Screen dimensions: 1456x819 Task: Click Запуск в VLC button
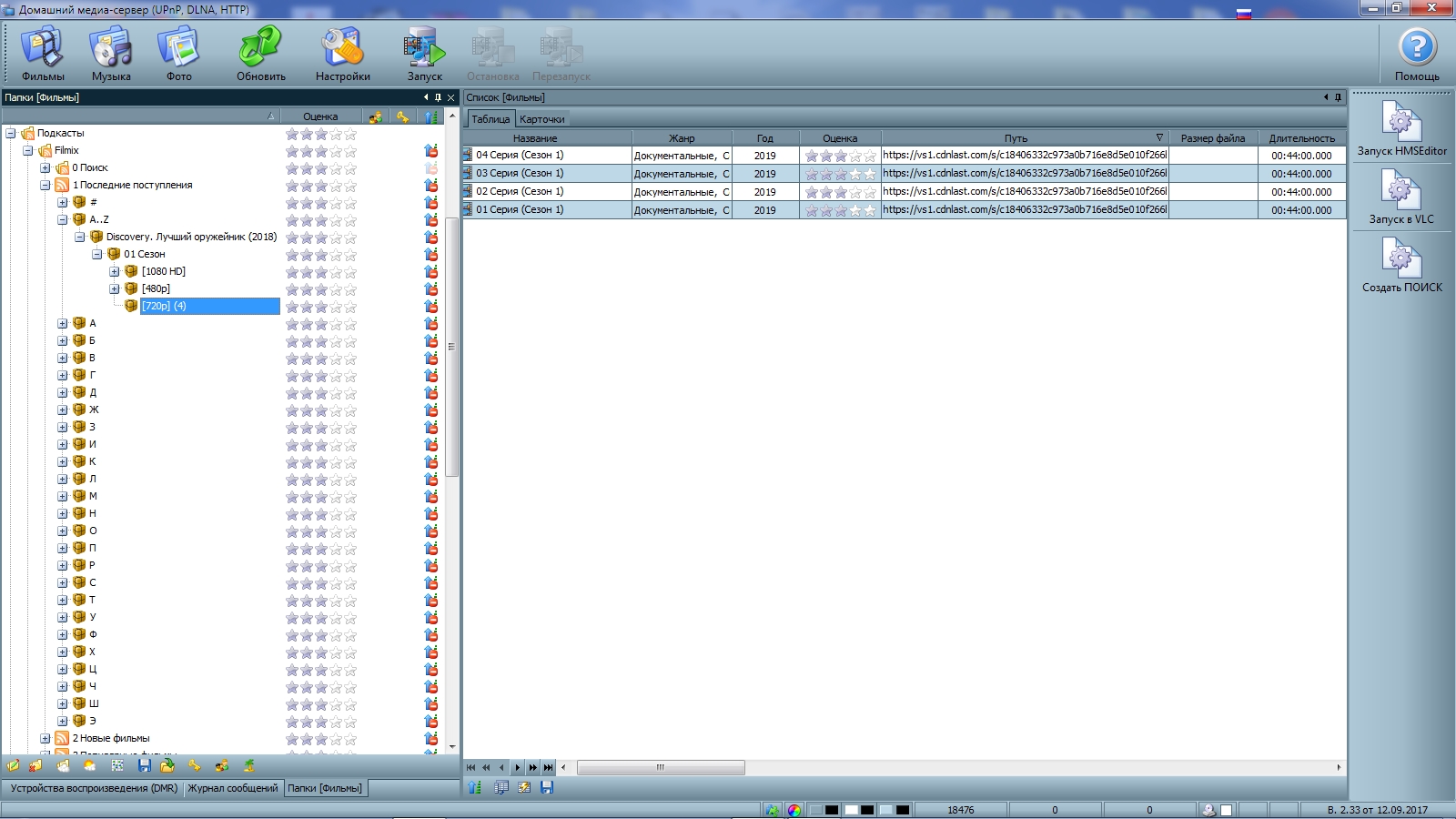coord(1401,197)
